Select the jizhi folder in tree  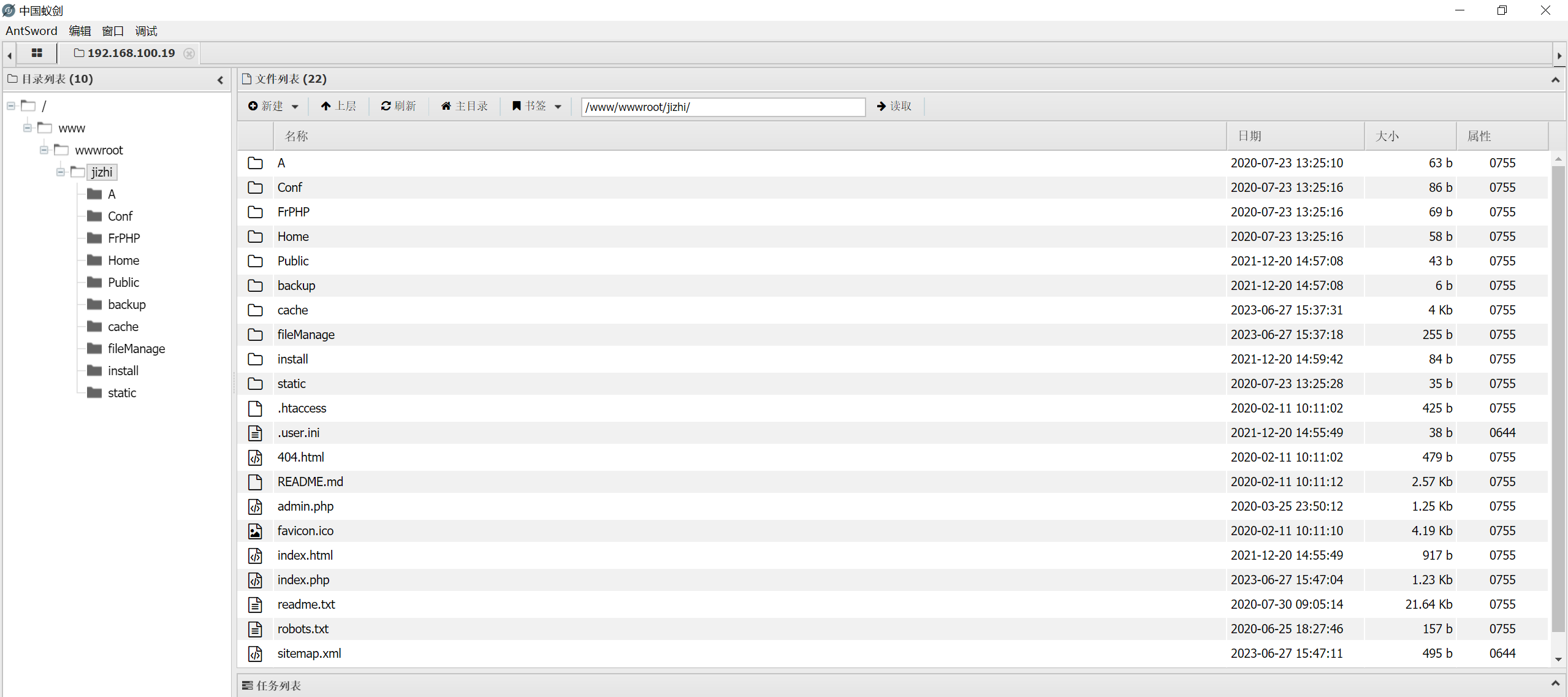click(102, 172)
